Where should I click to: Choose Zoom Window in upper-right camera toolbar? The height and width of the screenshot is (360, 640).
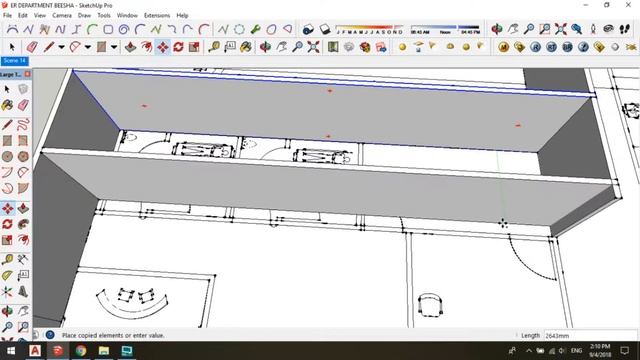(x=544, y=29)
